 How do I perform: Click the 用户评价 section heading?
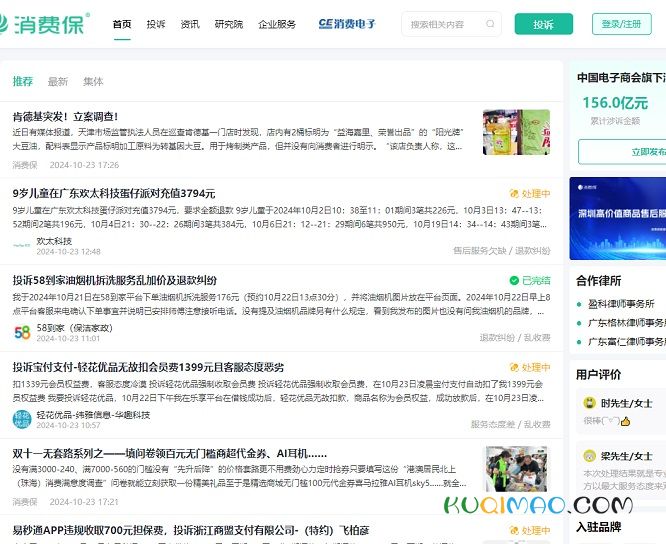coord(598,375)
